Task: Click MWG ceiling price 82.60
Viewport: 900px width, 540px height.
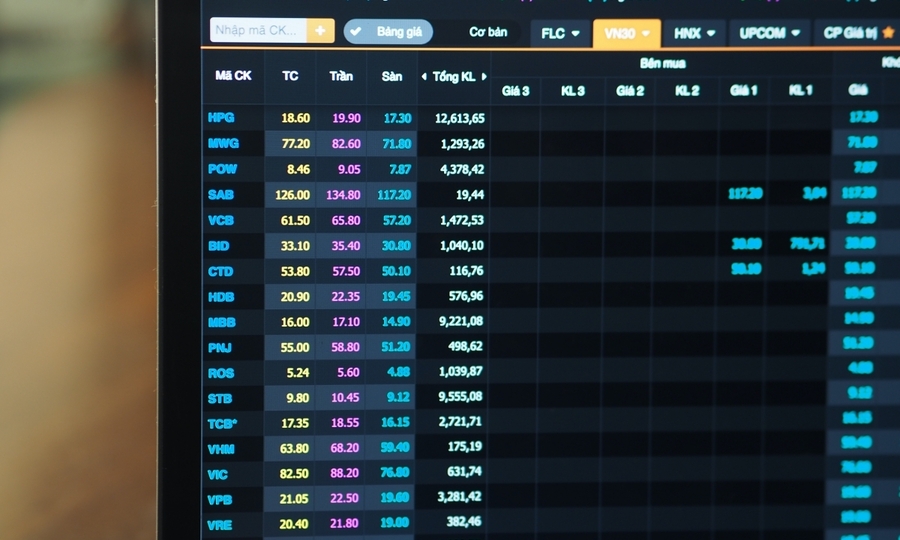Action: point(346,143)
